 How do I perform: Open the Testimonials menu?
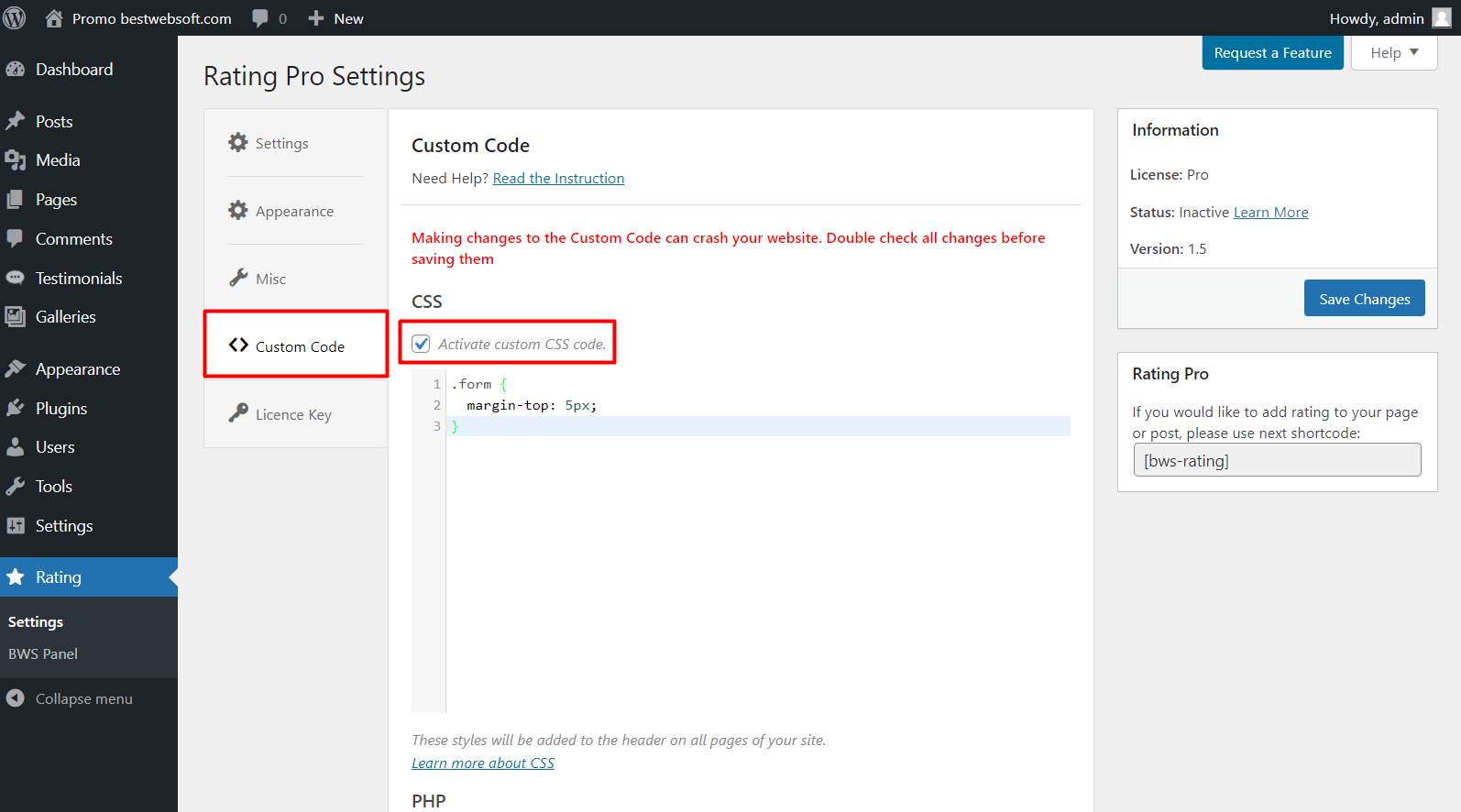click(79, 279)
